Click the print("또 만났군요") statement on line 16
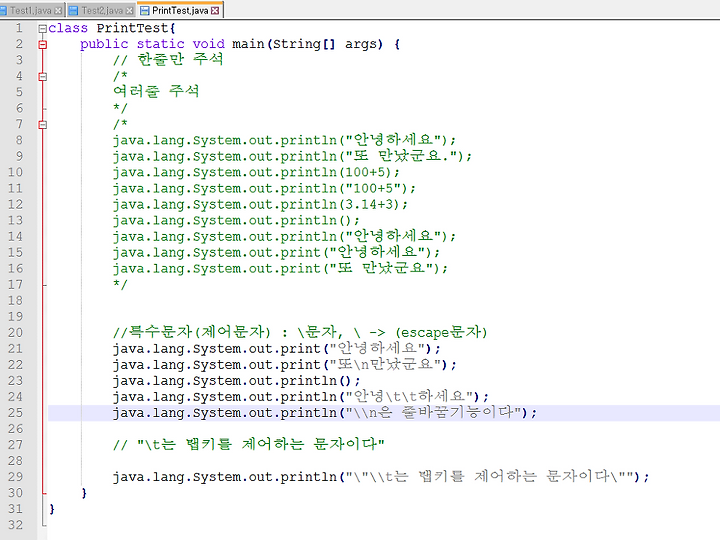This screenshot has width=720, height=540. (281, 269)
